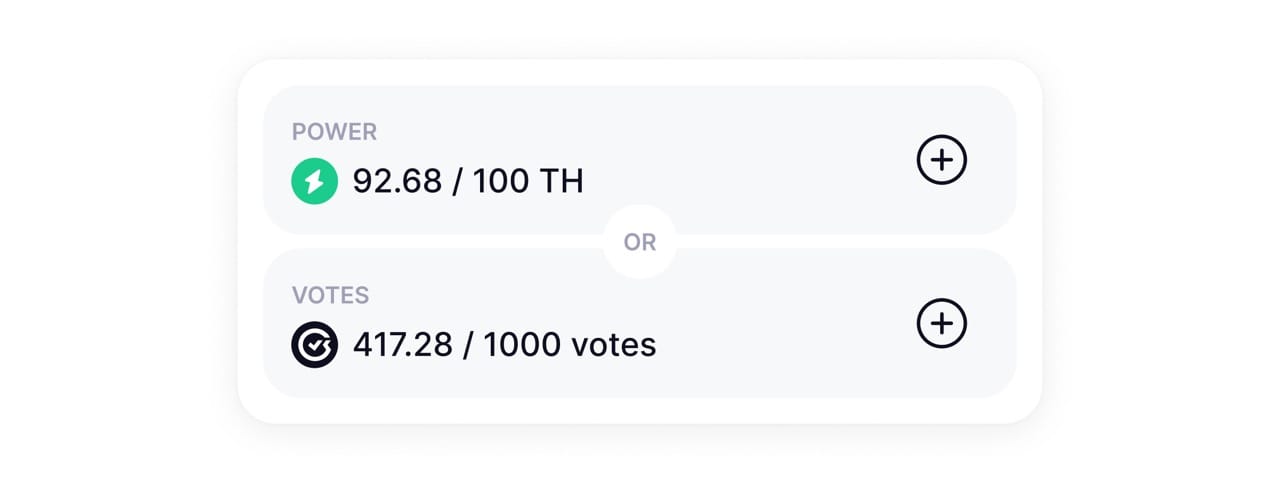Click the 1000 votes limit text

(x=570, y=345)
